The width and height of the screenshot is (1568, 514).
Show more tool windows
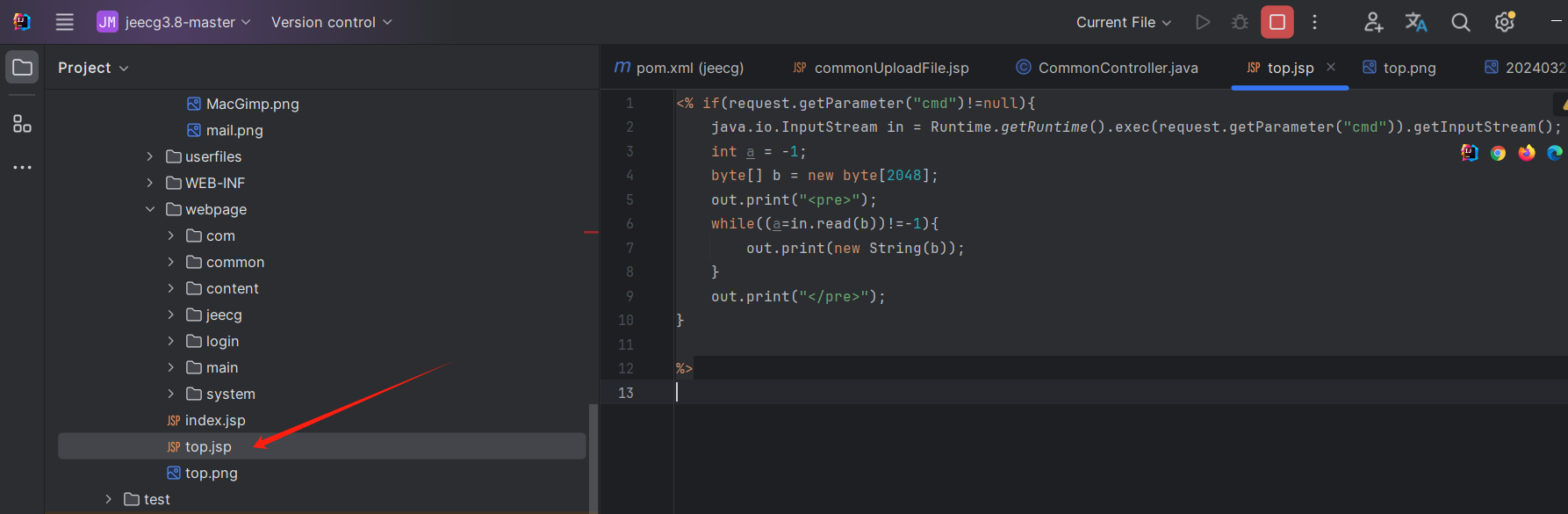pyautogui.click(x=22, y=167)
